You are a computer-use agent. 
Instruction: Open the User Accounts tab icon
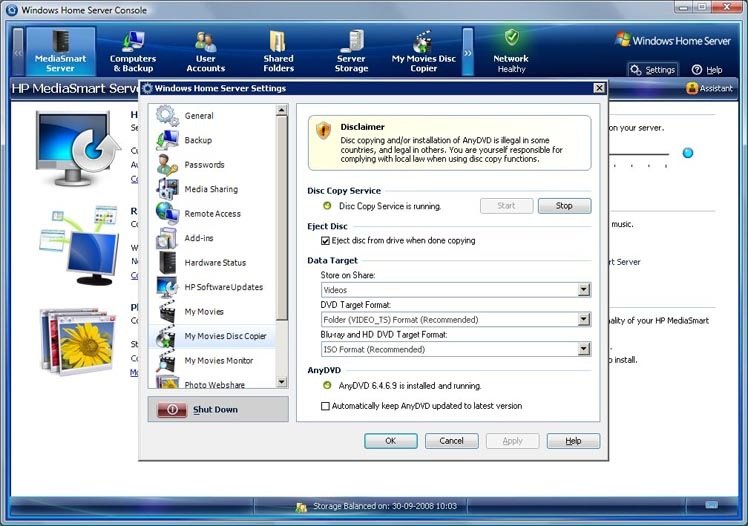206,41
